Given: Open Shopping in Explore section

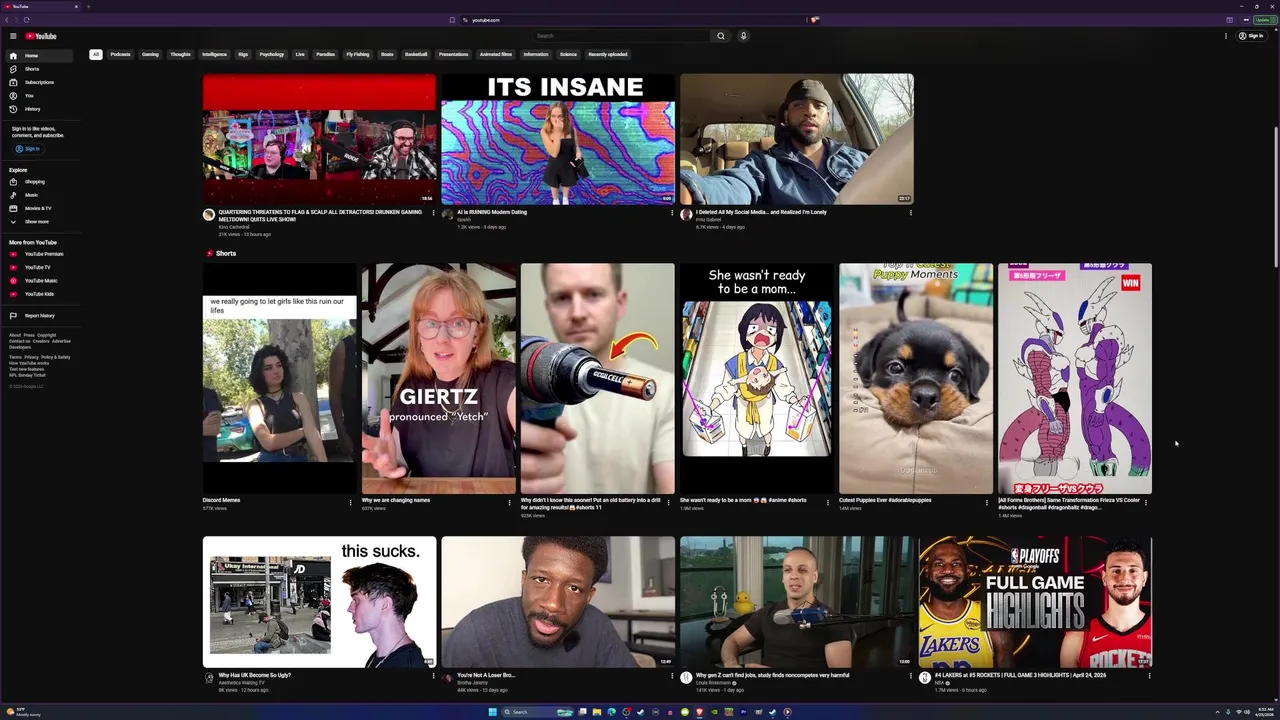Looking at the screenshot, I should point(37,182).
